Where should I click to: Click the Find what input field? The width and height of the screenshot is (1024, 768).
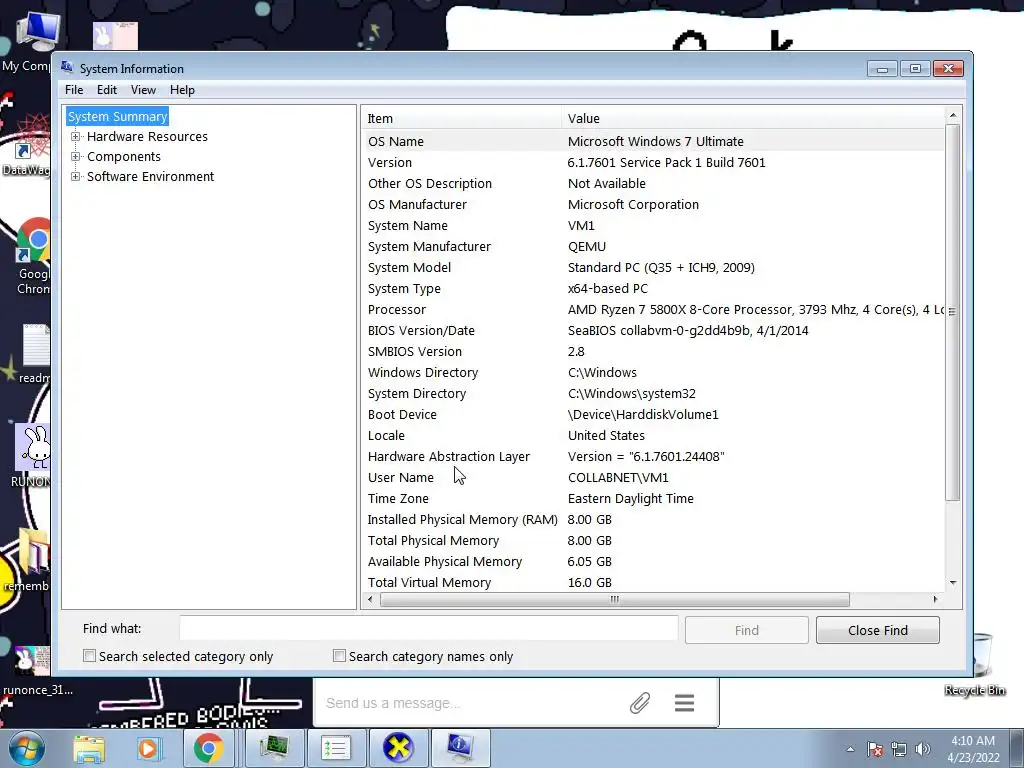point(428,628)
